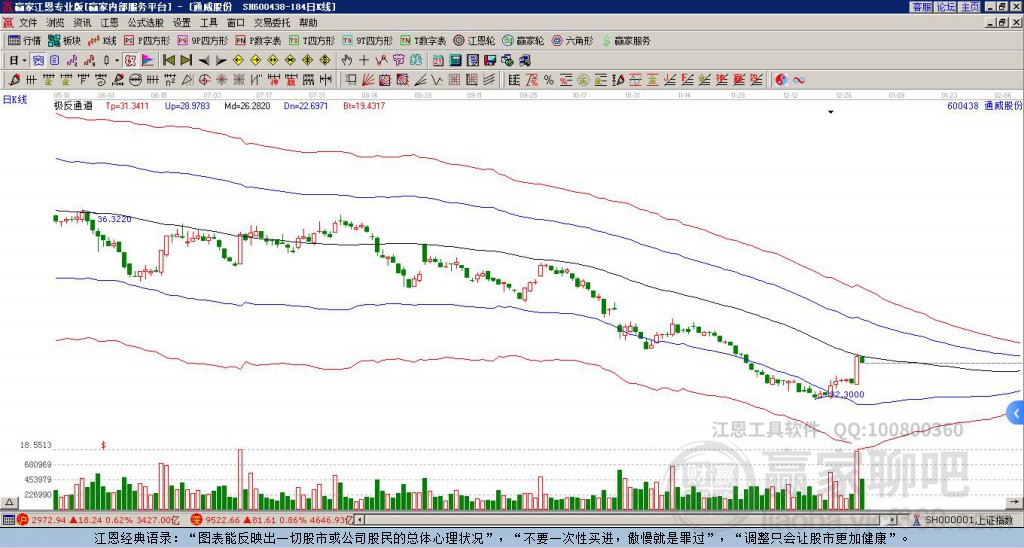
Task: Click the Md=26.2820 value
Action: point(247,105)
